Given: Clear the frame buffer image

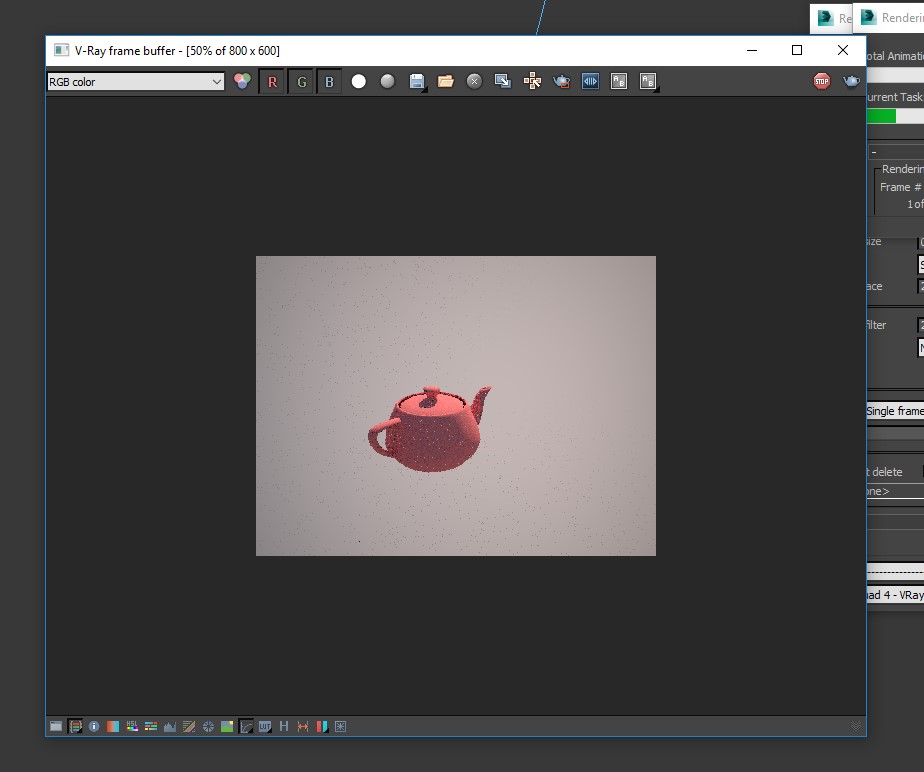Looking at the screenshot, I should pyautogui.click(x=475, y=82).
